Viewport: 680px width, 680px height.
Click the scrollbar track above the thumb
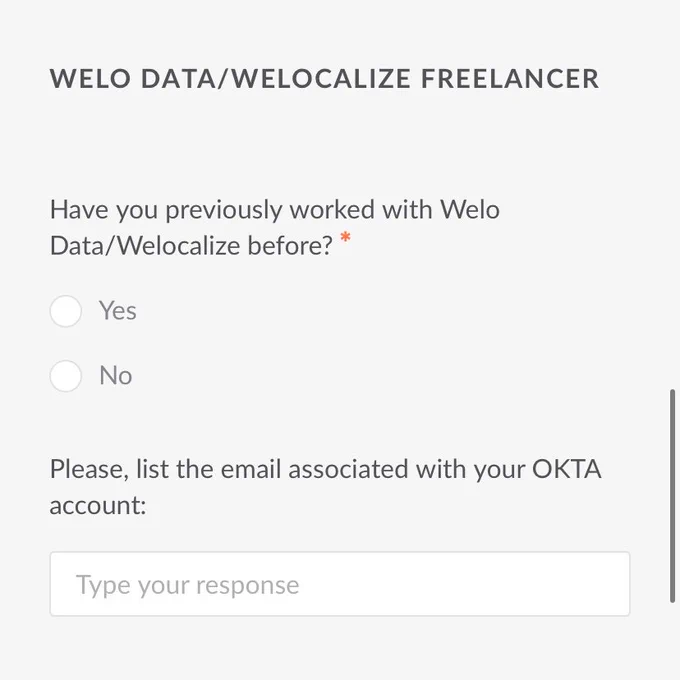(x=672, y=195)
